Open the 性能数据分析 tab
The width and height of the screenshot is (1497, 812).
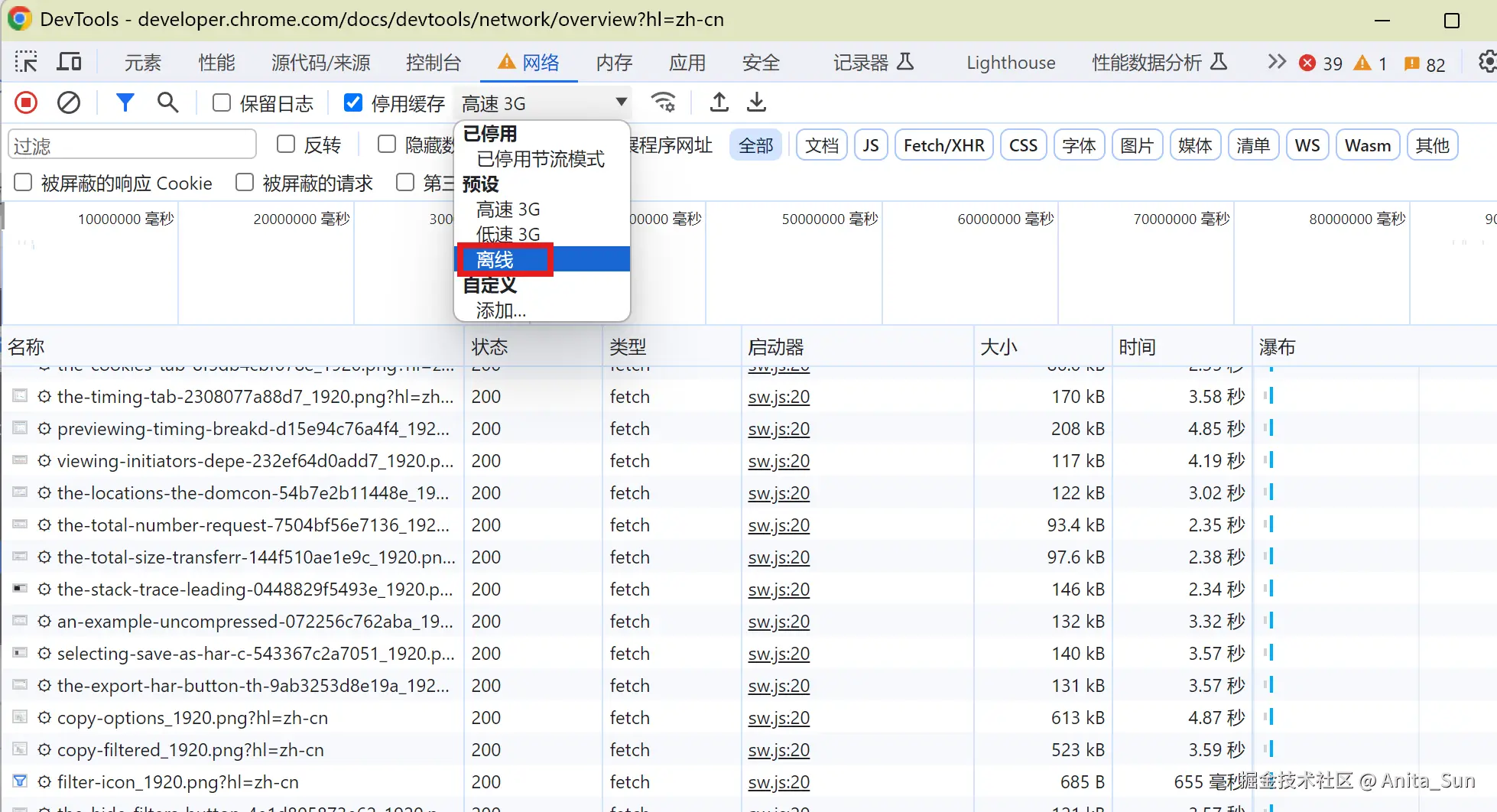(1159, 63)
